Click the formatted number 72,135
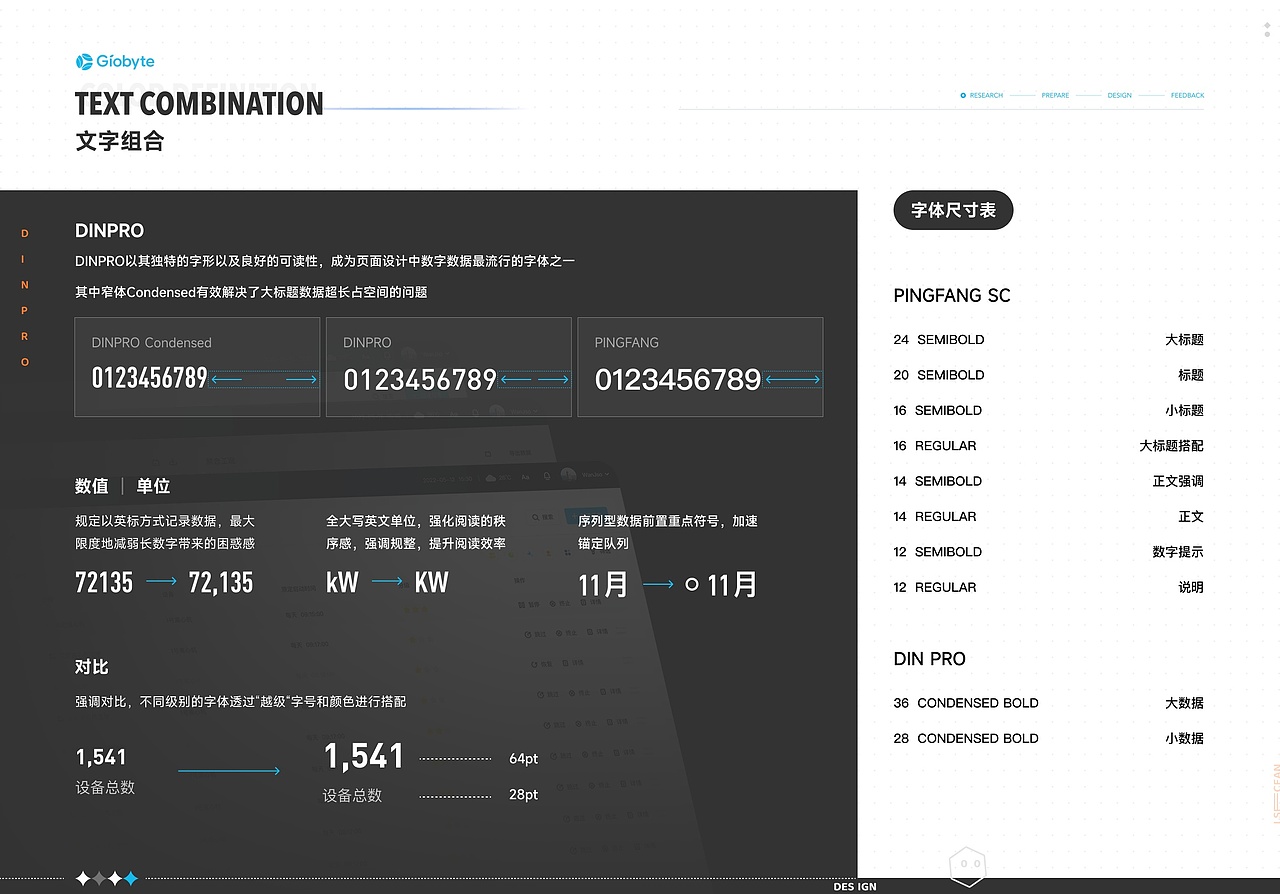This screenshot has width=1280, height=894. 221,583
